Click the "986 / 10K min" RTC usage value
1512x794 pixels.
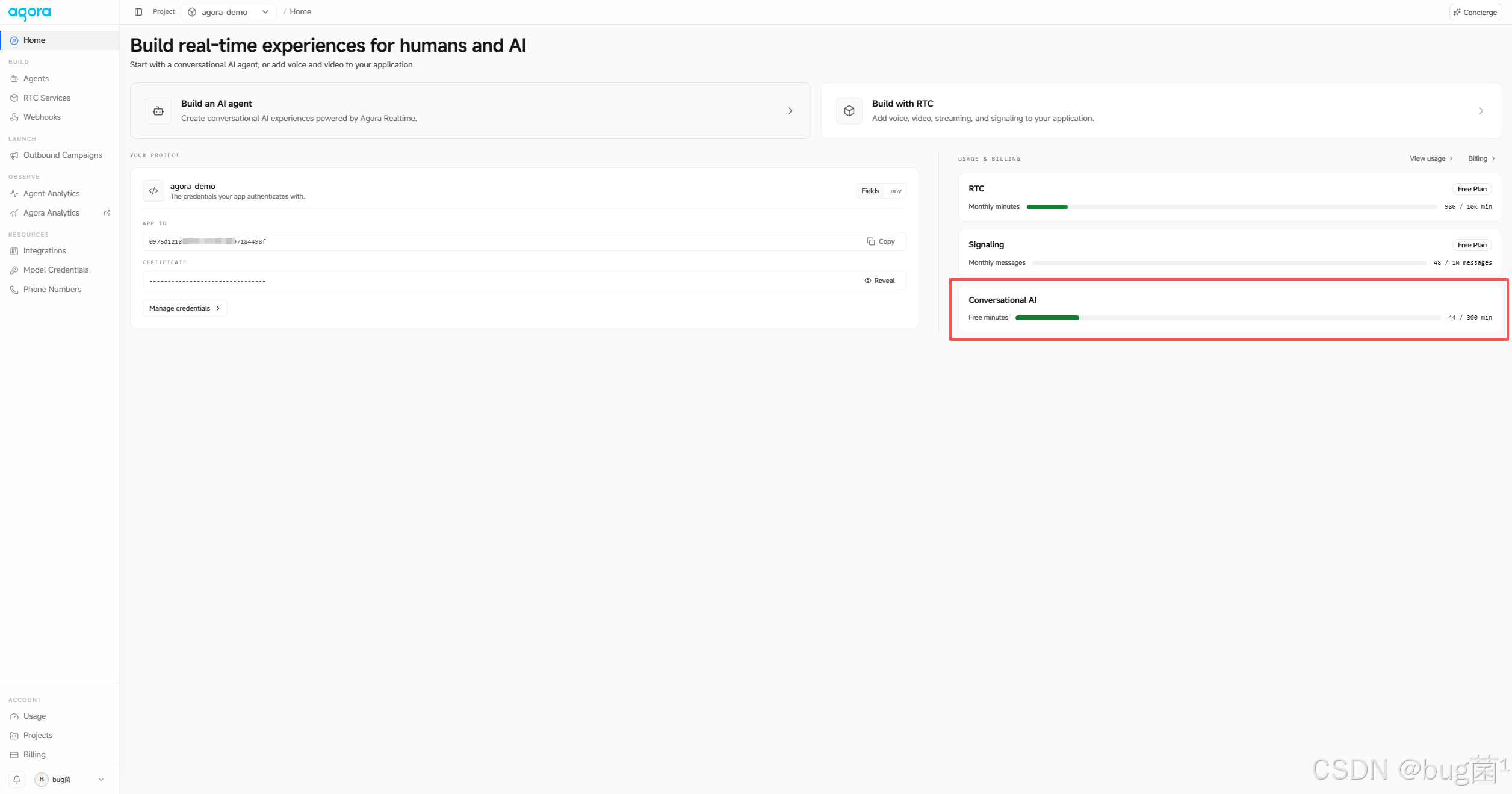(1468, 207)
